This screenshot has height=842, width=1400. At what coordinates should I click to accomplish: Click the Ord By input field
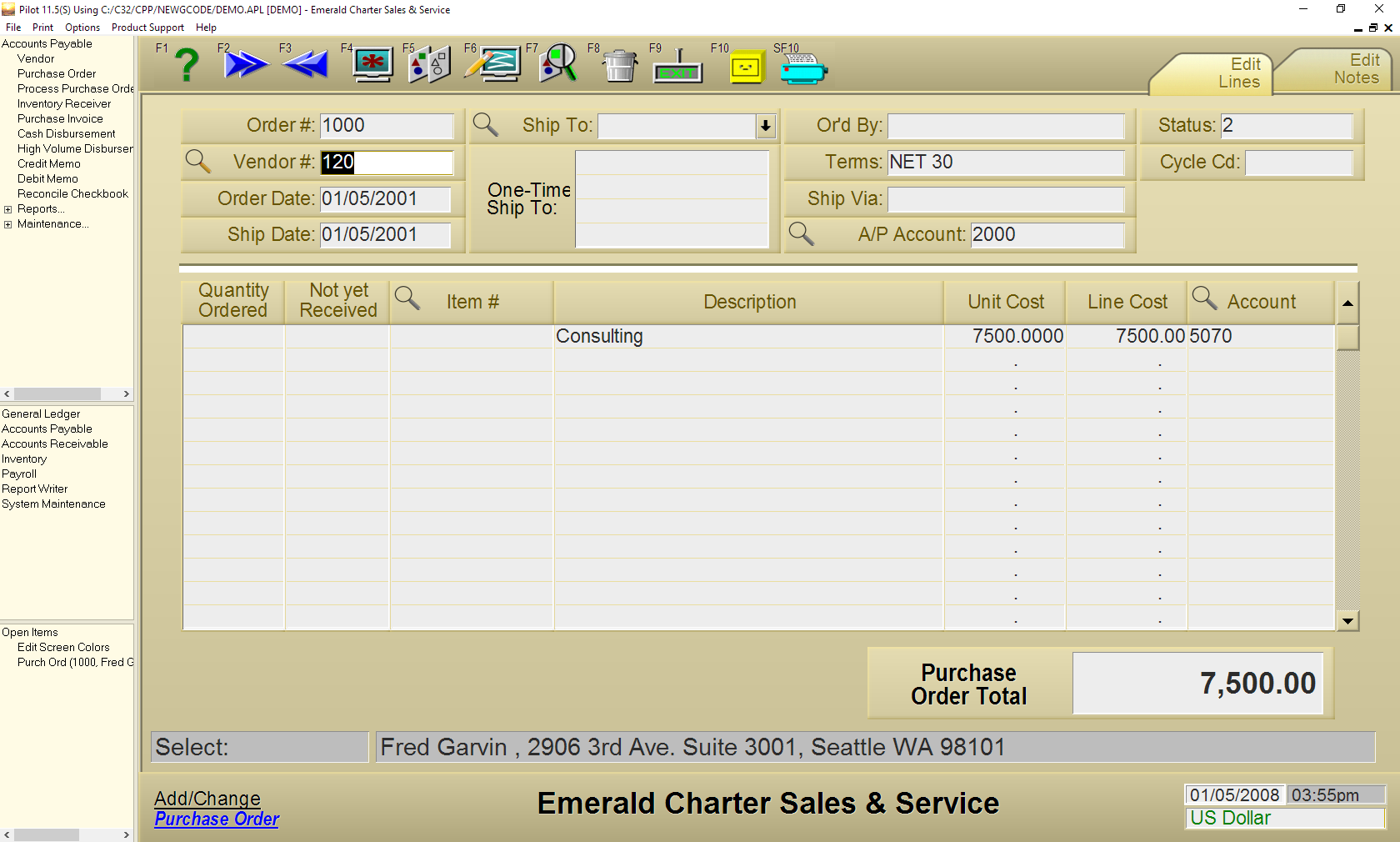1005,126
